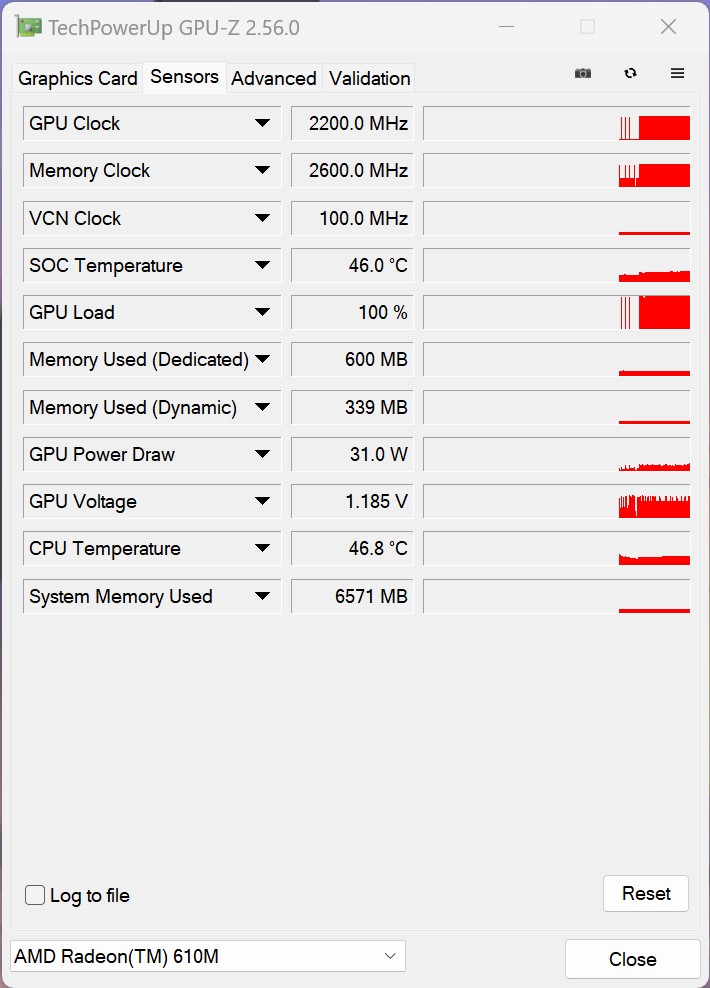Open the AMD Radeon 610M device selector
The width and height of the screenshot is (710, 988).
(207, 957)
